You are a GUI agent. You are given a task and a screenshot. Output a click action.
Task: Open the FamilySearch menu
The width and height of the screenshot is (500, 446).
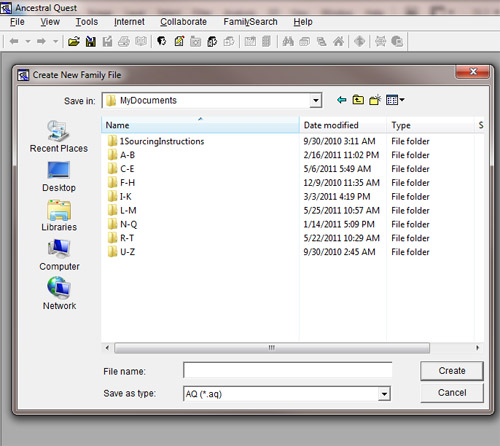[250, 22]
